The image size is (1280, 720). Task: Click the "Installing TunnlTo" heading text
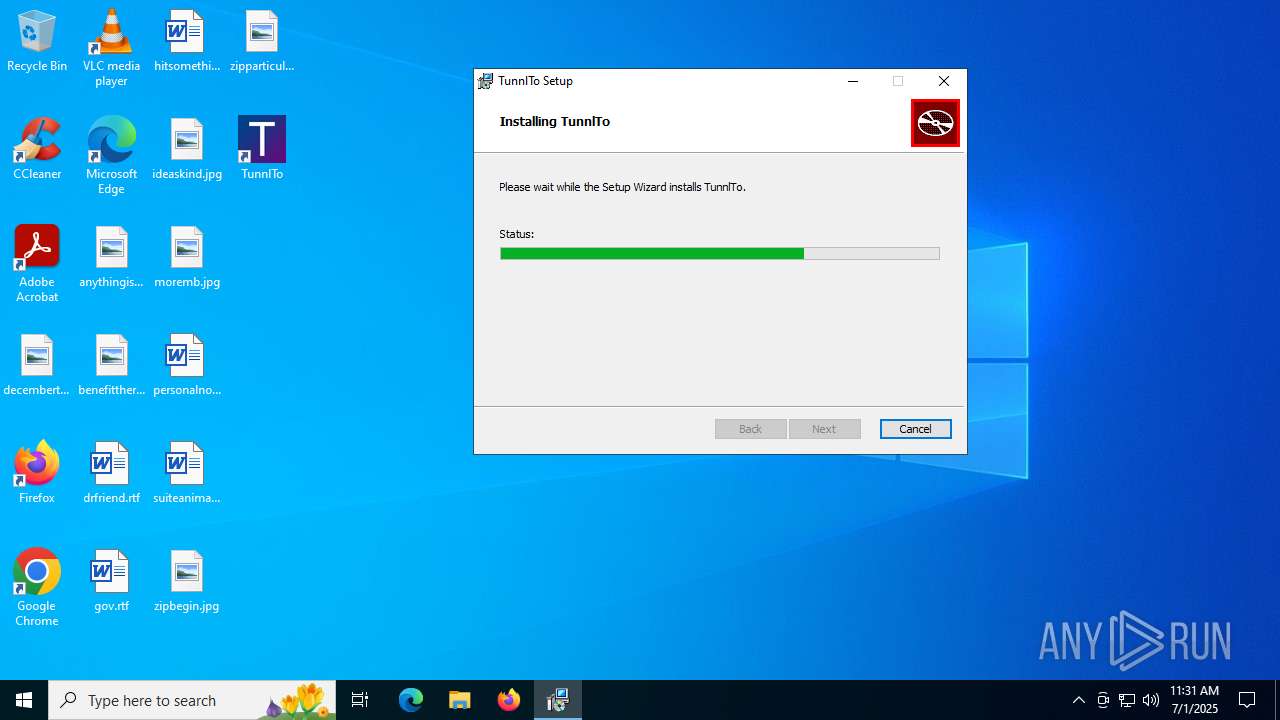point(554,122)
